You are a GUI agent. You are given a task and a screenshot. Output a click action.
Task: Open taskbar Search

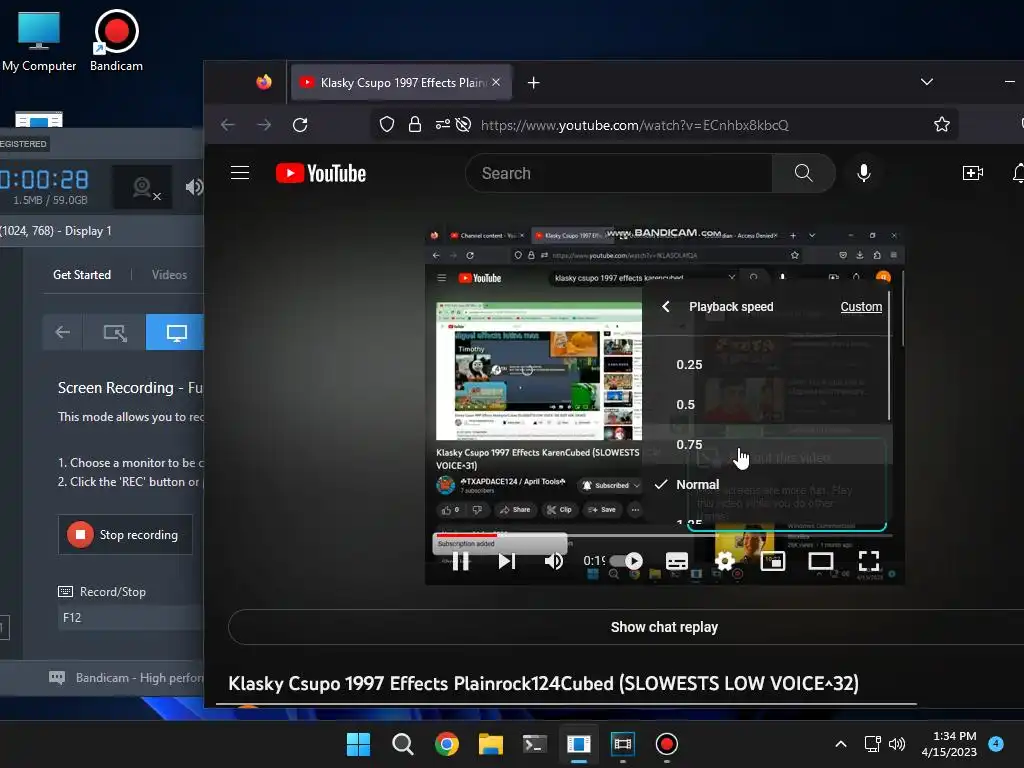(402, 744)
